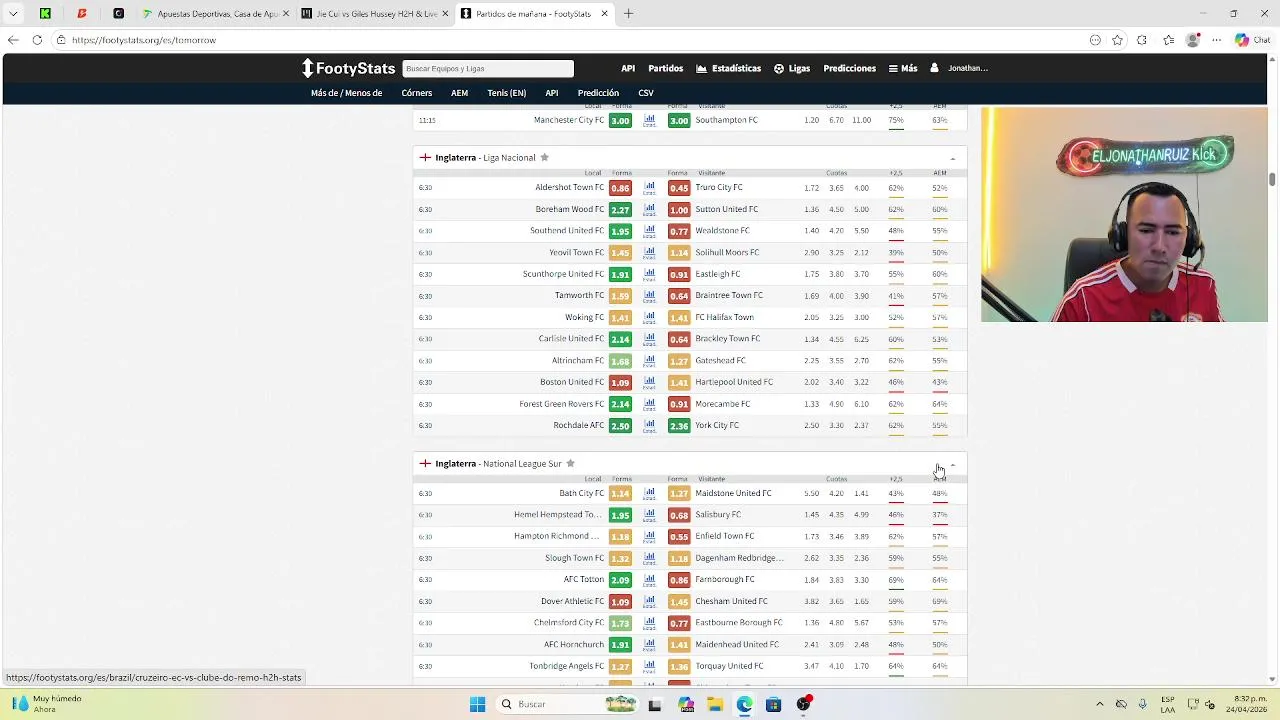Click the browser back arrow
The width and height of the screenshot is (1280, 720).
click(13, 40)
